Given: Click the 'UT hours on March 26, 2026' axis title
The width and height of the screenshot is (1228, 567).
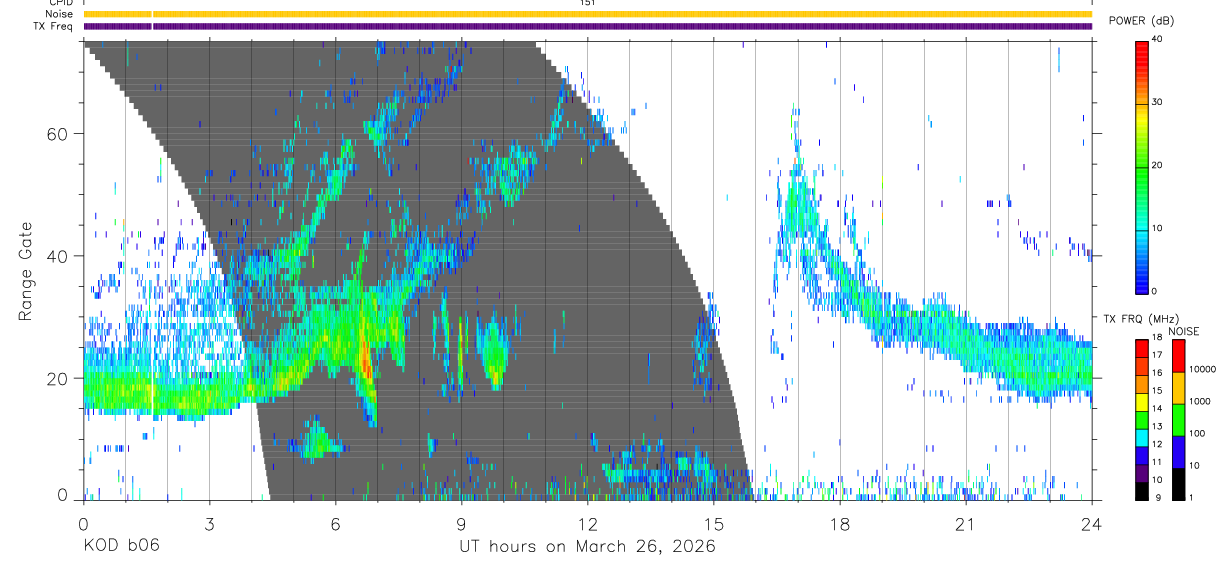Looking at the screenshot, I should [x=587, y=548].
